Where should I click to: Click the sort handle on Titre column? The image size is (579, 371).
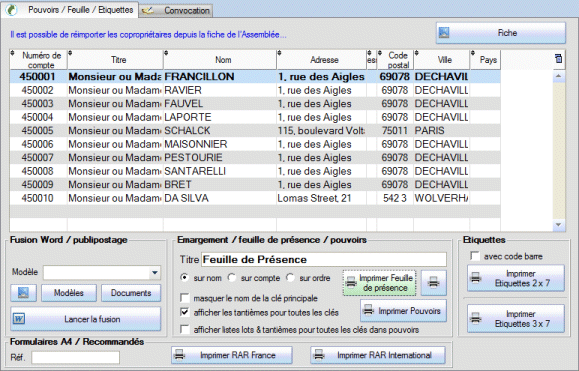tap(70, 53)
